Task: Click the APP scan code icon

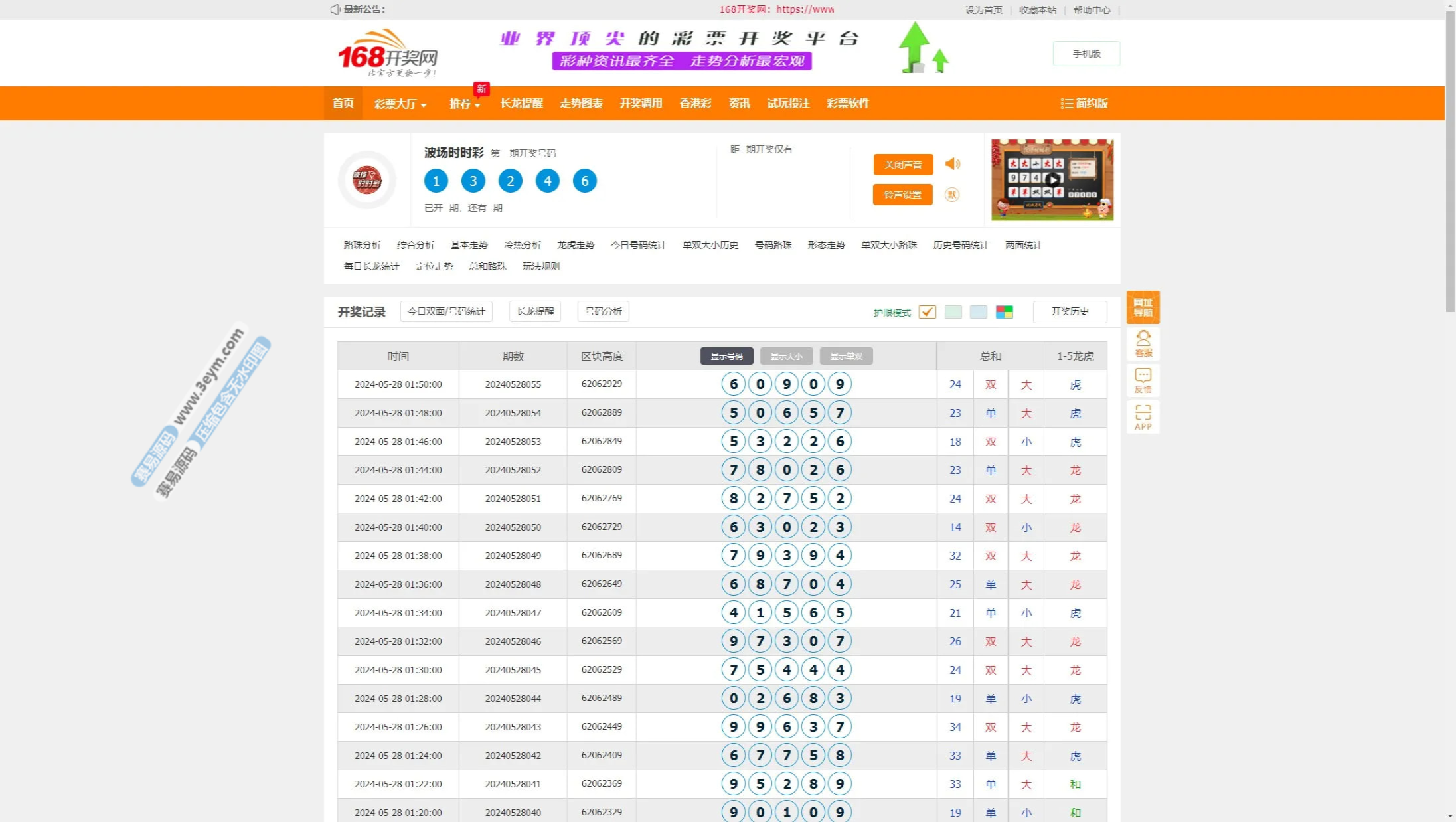Action: (x=1143, y=417)
